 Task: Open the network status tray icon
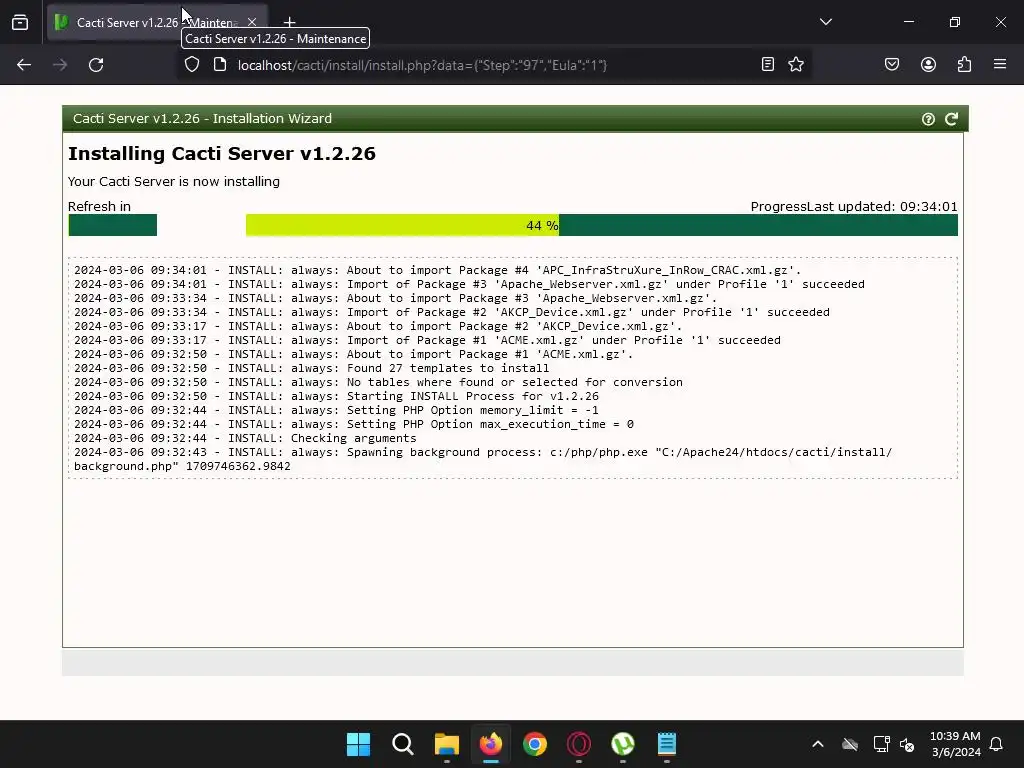point(881,744)
